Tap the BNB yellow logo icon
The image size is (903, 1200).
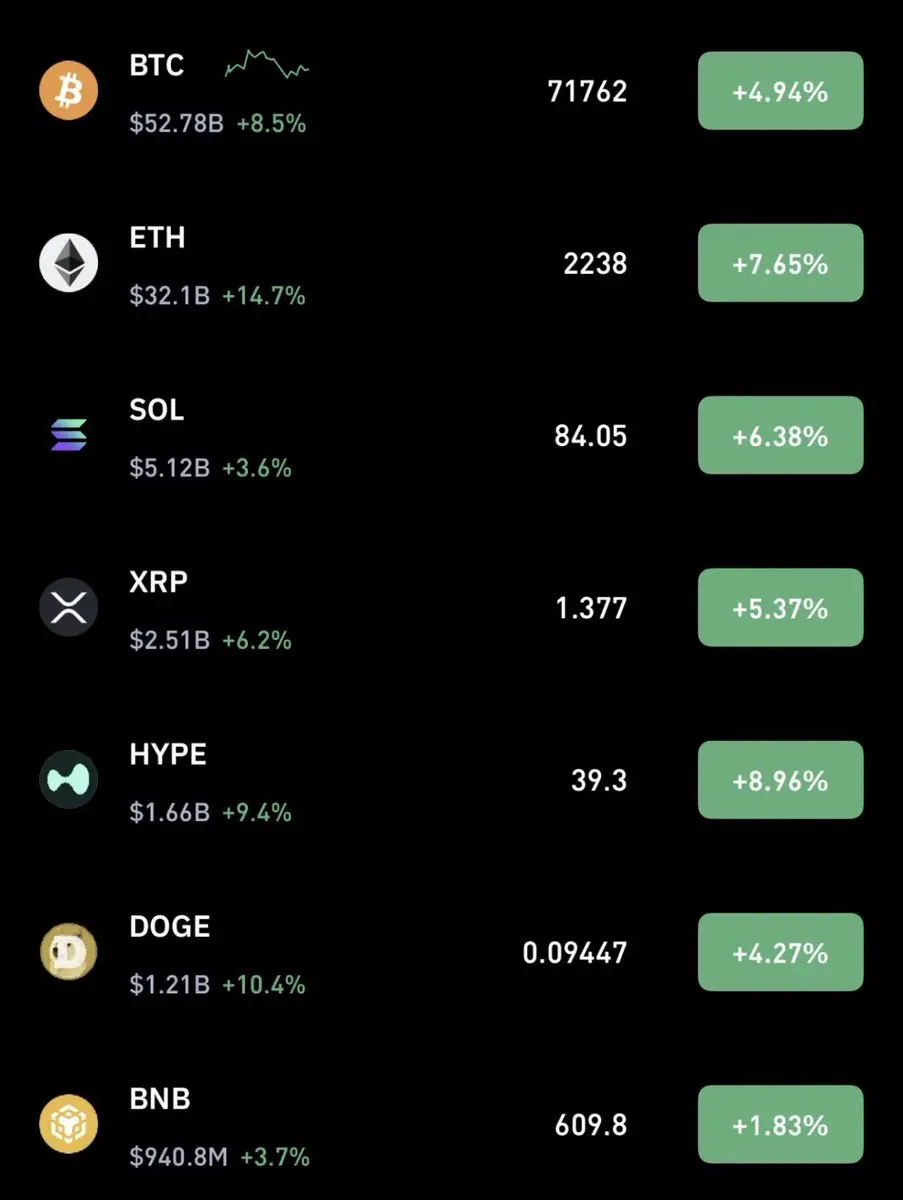(68, 1124)
